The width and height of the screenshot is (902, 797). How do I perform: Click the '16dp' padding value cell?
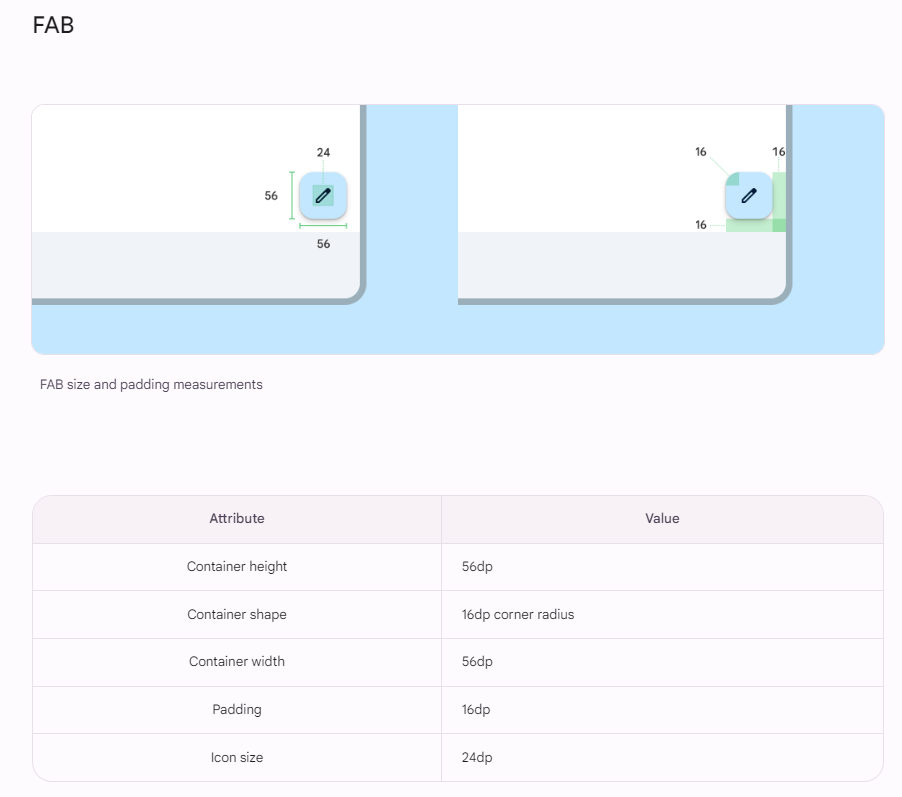[x=662, y=709]
